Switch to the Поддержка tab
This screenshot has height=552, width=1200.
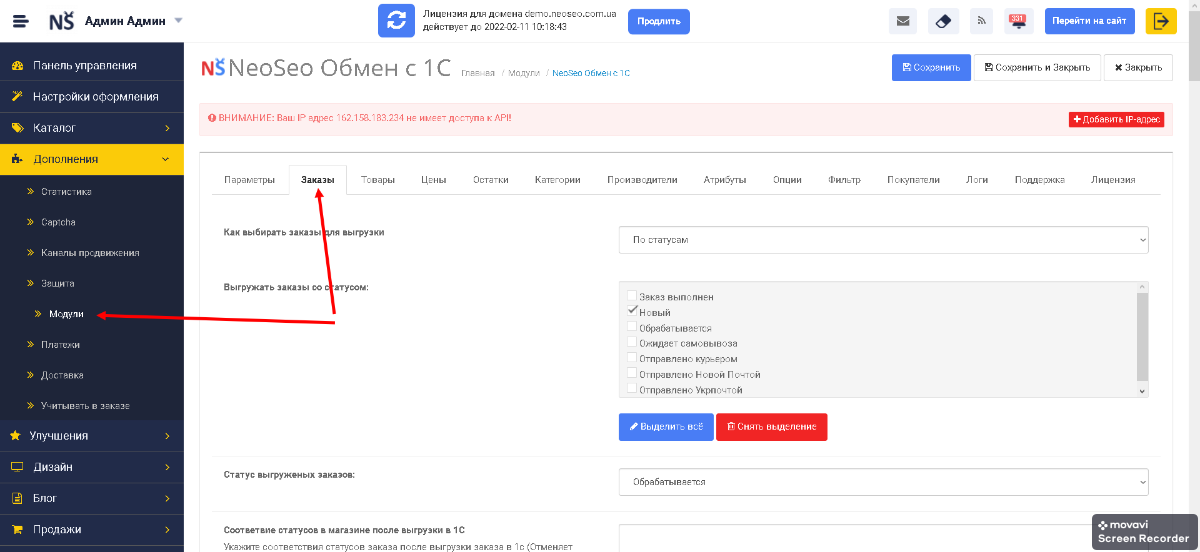pyautogui.click(x=1040, y=180)
